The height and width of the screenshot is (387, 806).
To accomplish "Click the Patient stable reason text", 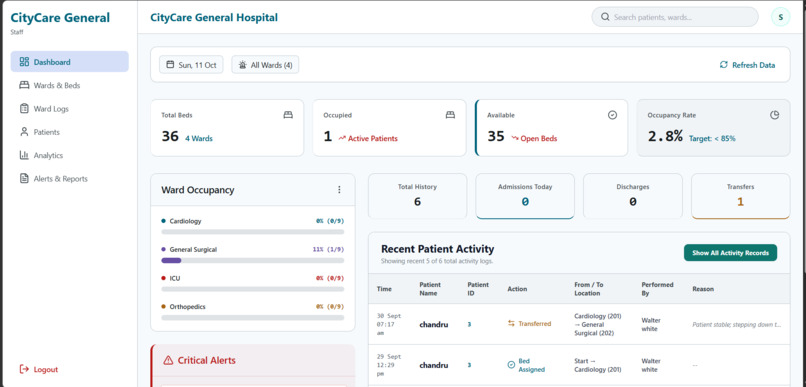I will [x=737, y=324].
